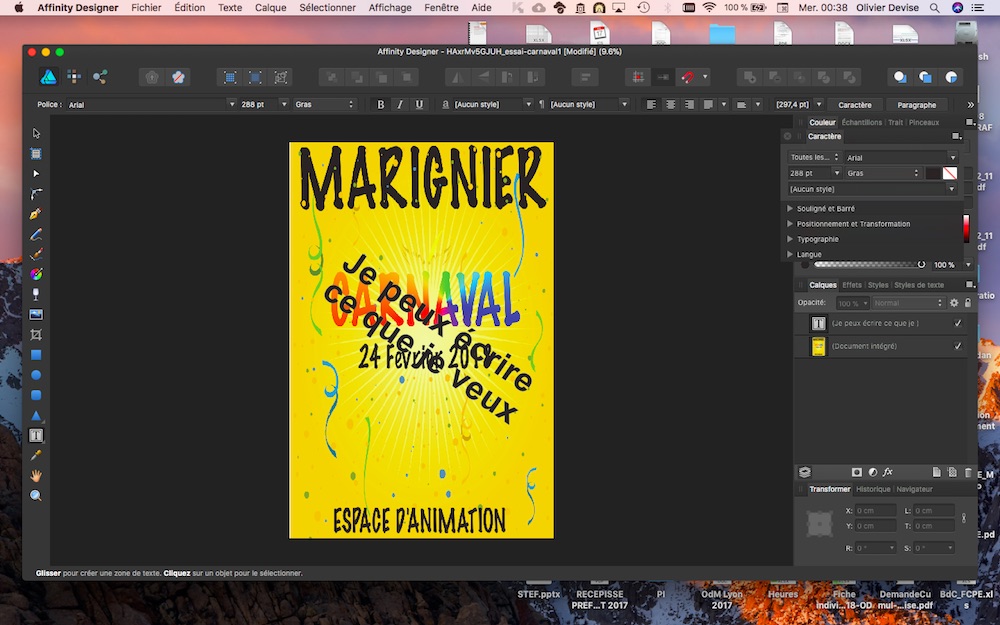
Task: Open the Navigateur panel tab
Action: click(914, 489)
